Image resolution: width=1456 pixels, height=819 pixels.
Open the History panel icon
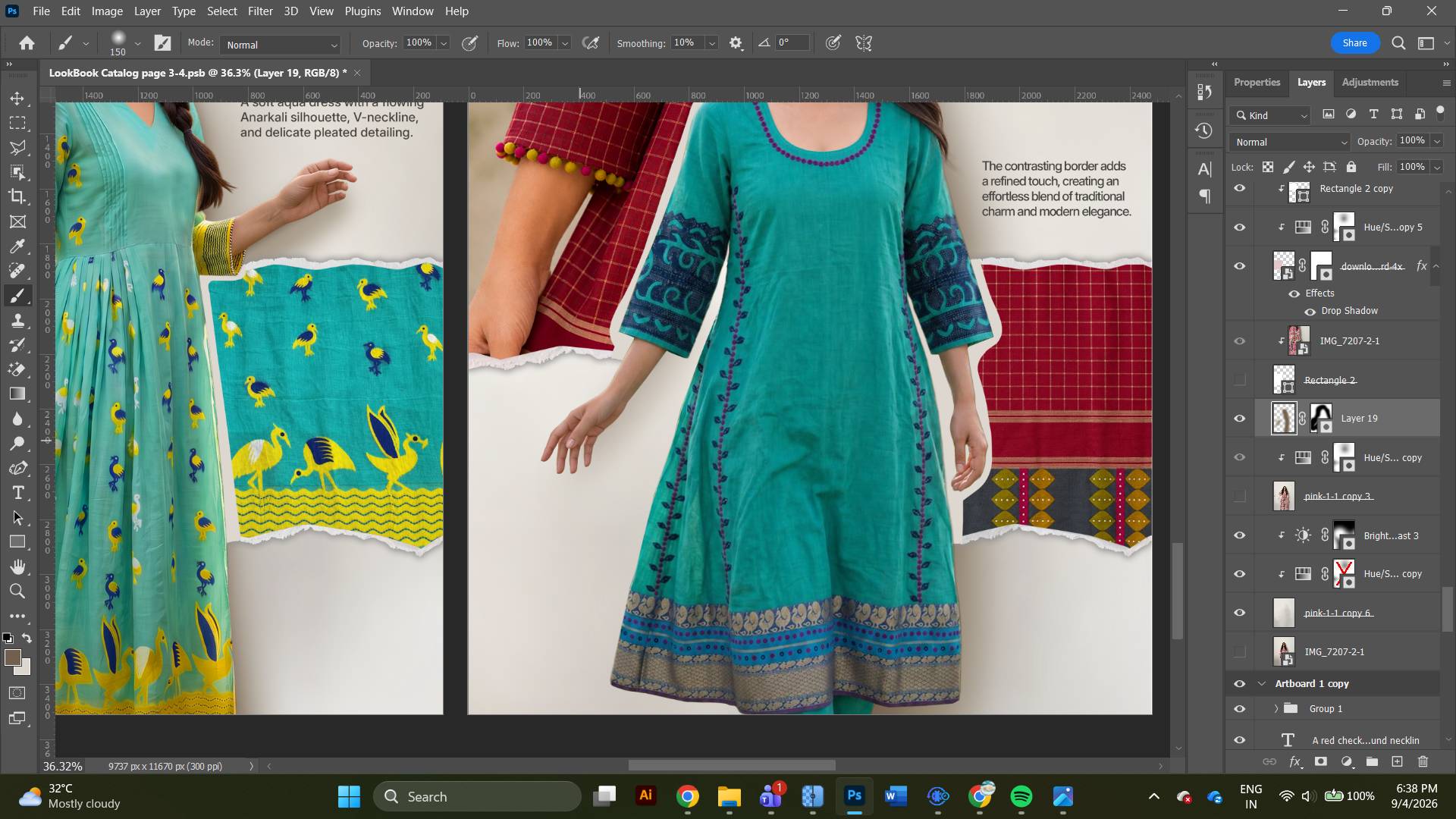pyautogui.click(x=1204, y=130)
